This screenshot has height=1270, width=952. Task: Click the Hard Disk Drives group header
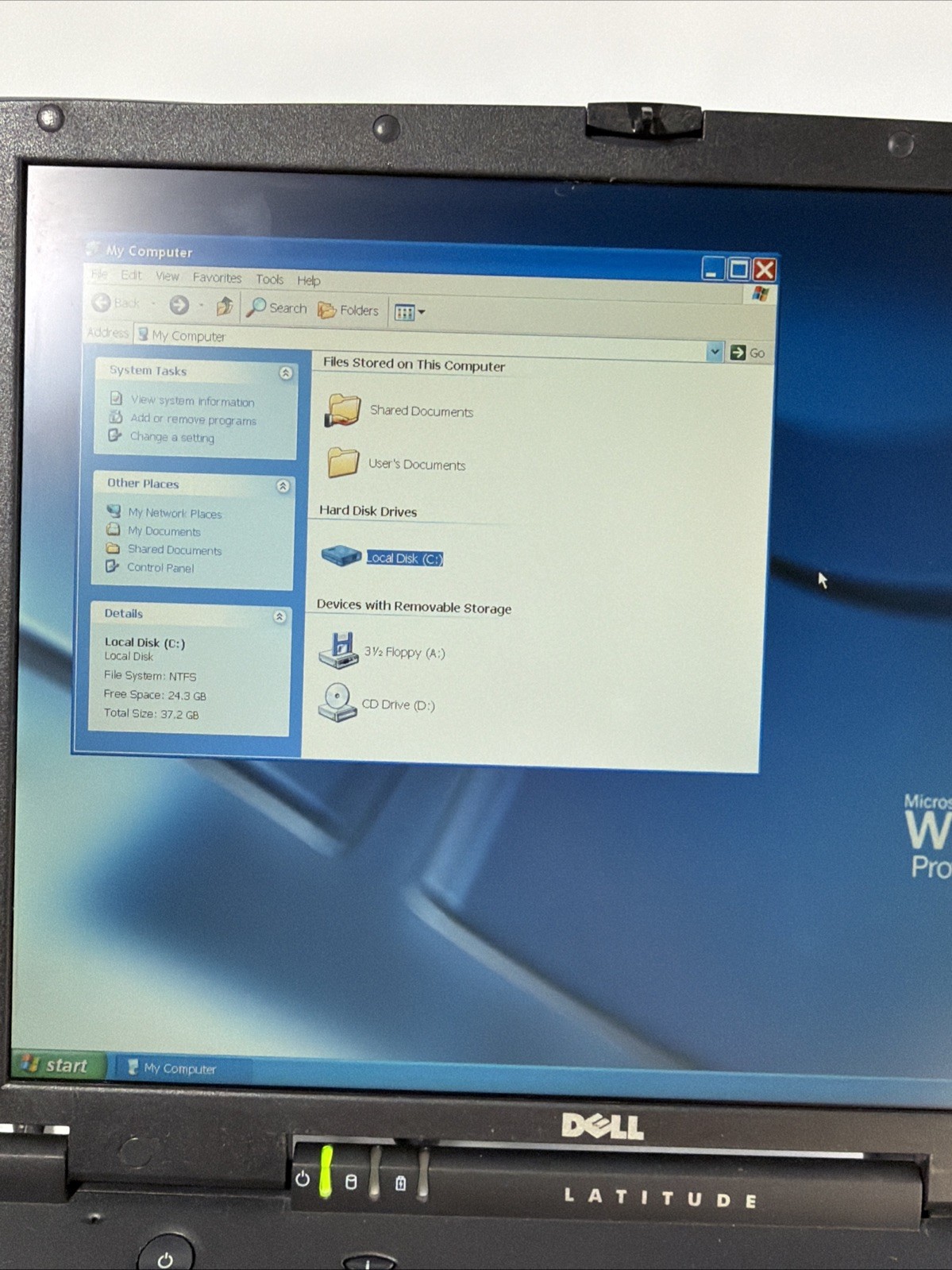(368, 511)
